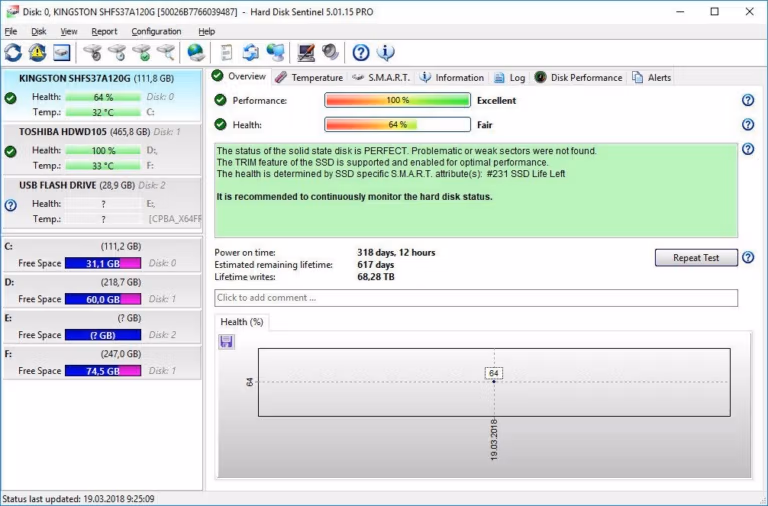Click the status last updated bar text
The height and width of the screenshot is (506, 768).
tap(78, 499)
